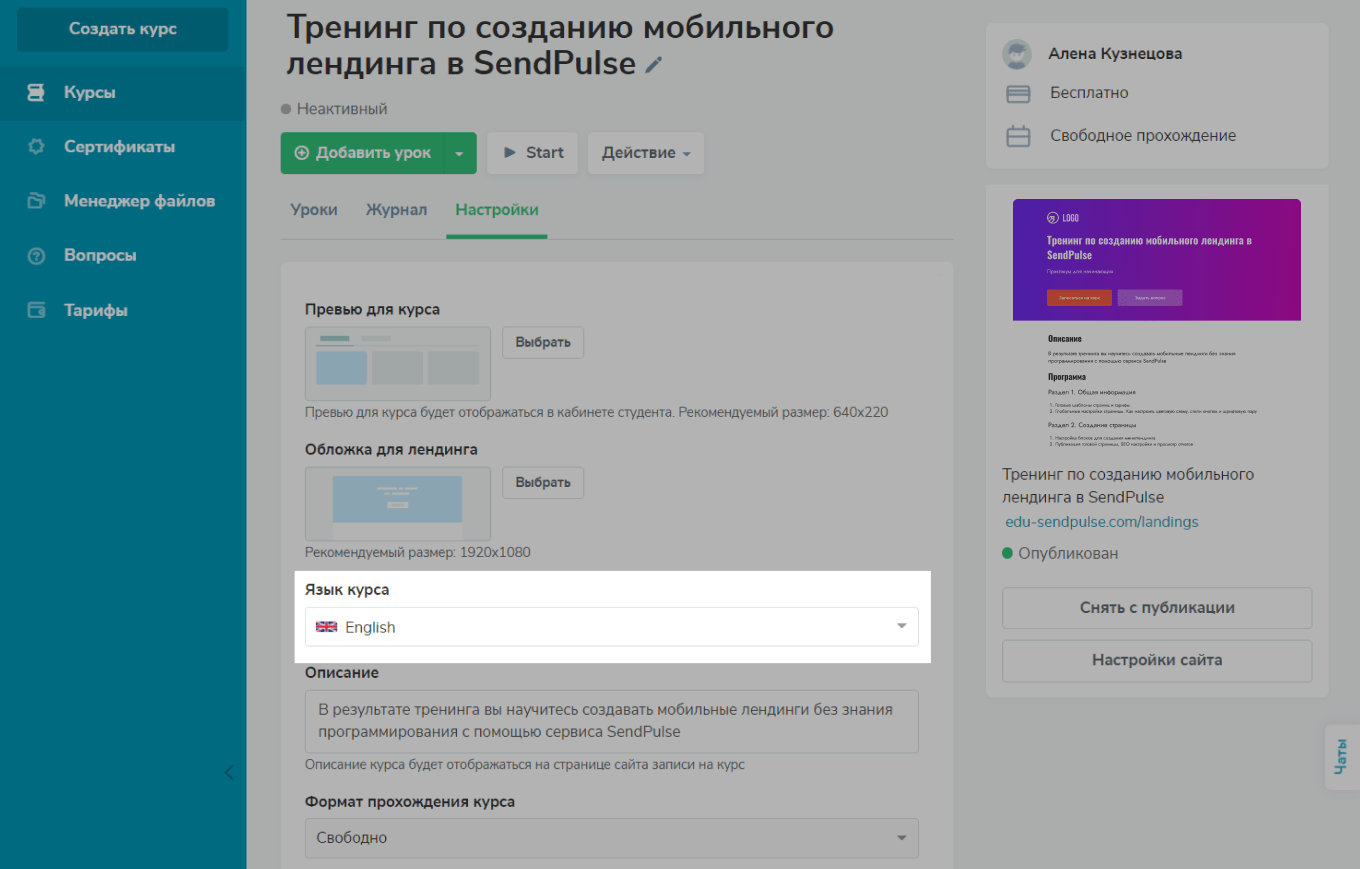Click the Вопросы question mark icon
This screenshot has height=869, width=1360.
36,256
